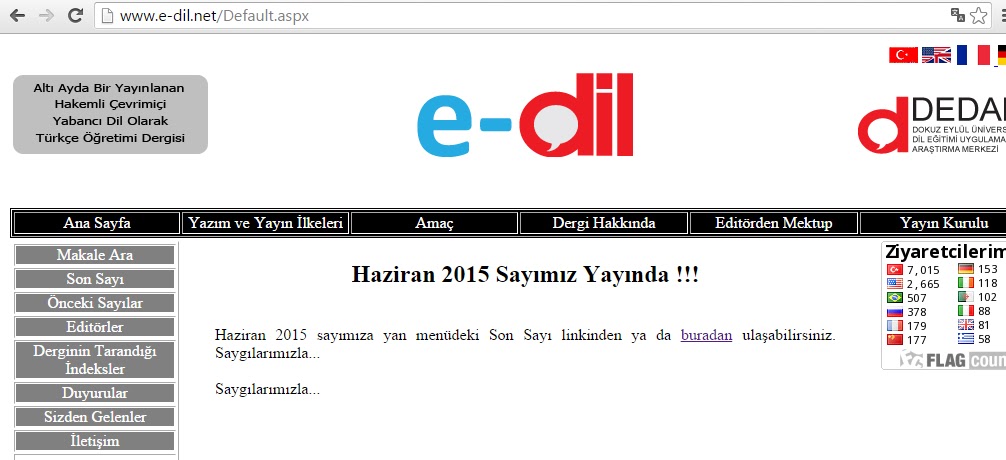Click the 'Haziran 2015 Sayımız Yayında !!!' heading

coord(525,275)
